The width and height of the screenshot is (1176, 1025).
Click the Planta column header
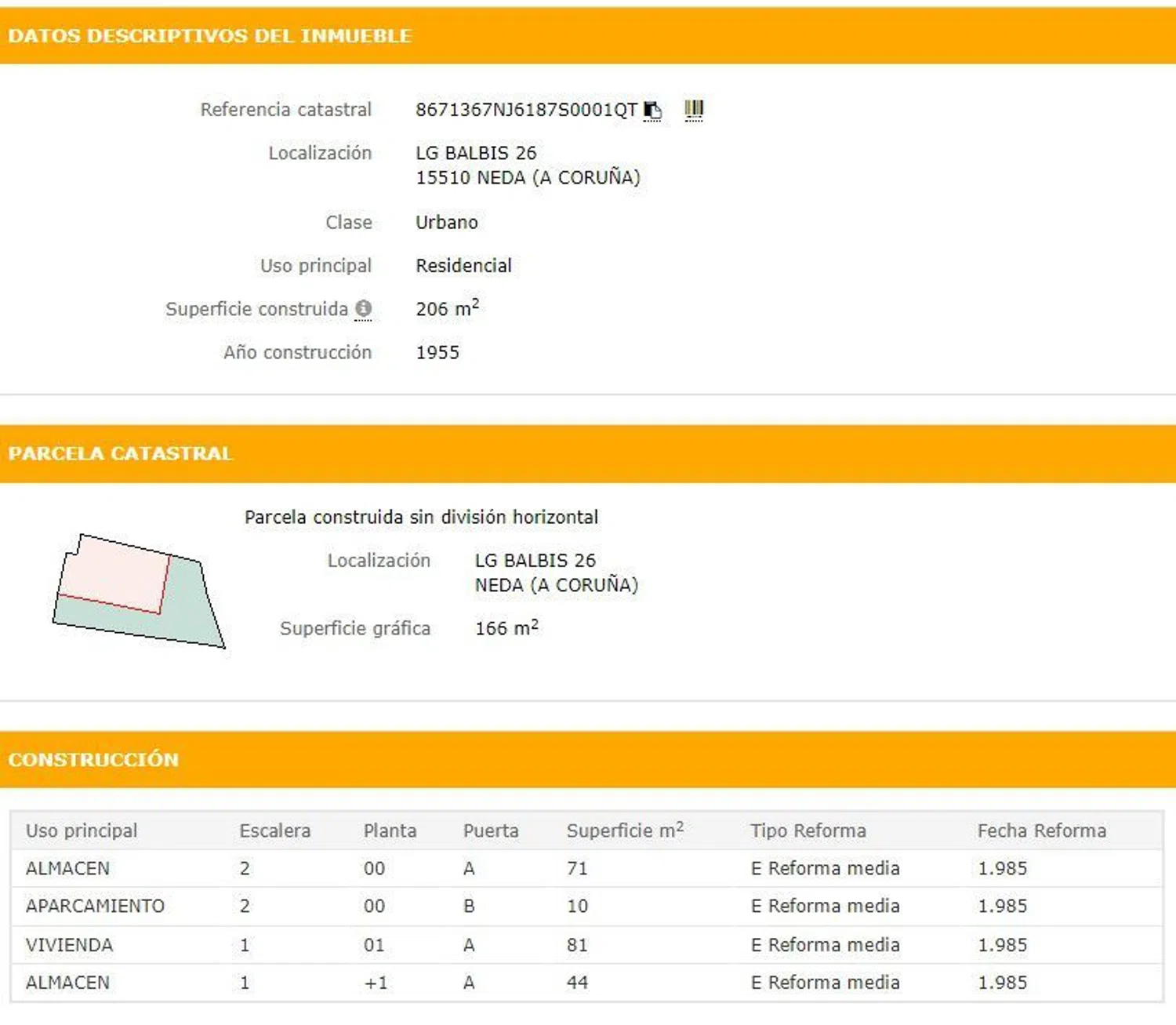390,831
